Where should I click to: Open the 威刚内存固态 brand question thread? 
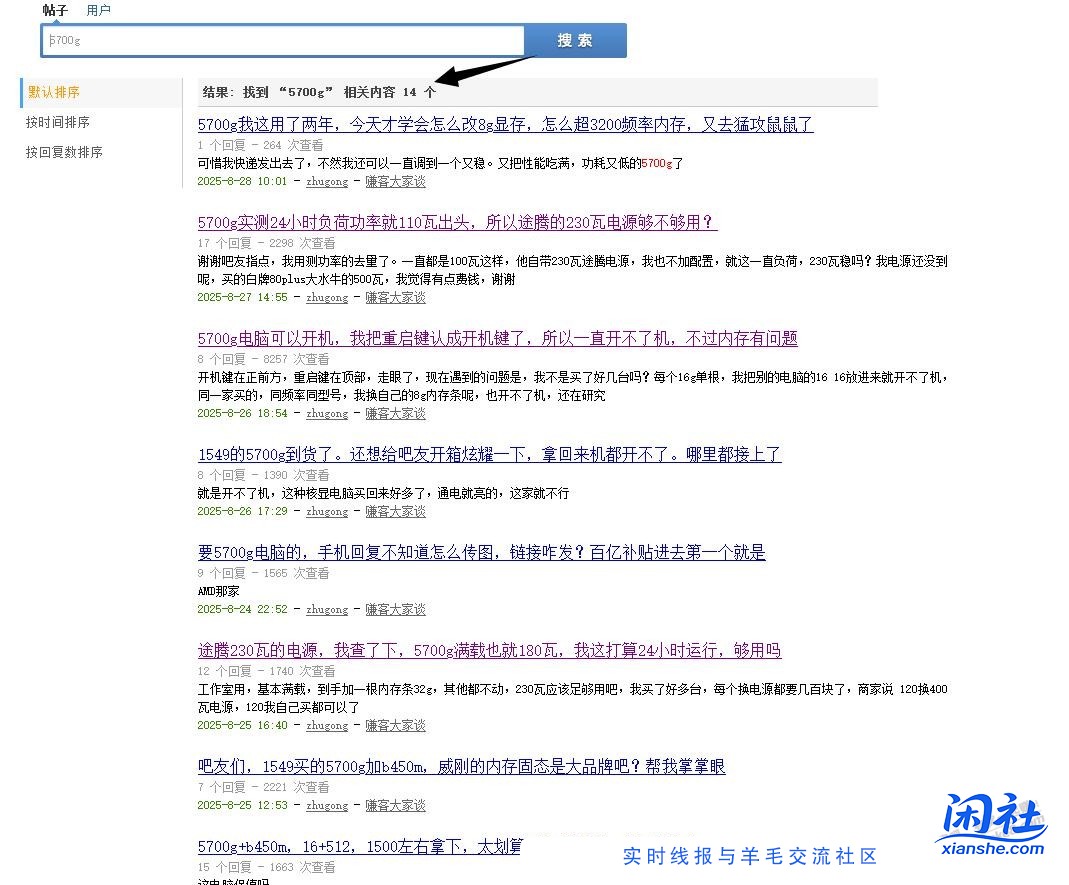pos(461,767)
